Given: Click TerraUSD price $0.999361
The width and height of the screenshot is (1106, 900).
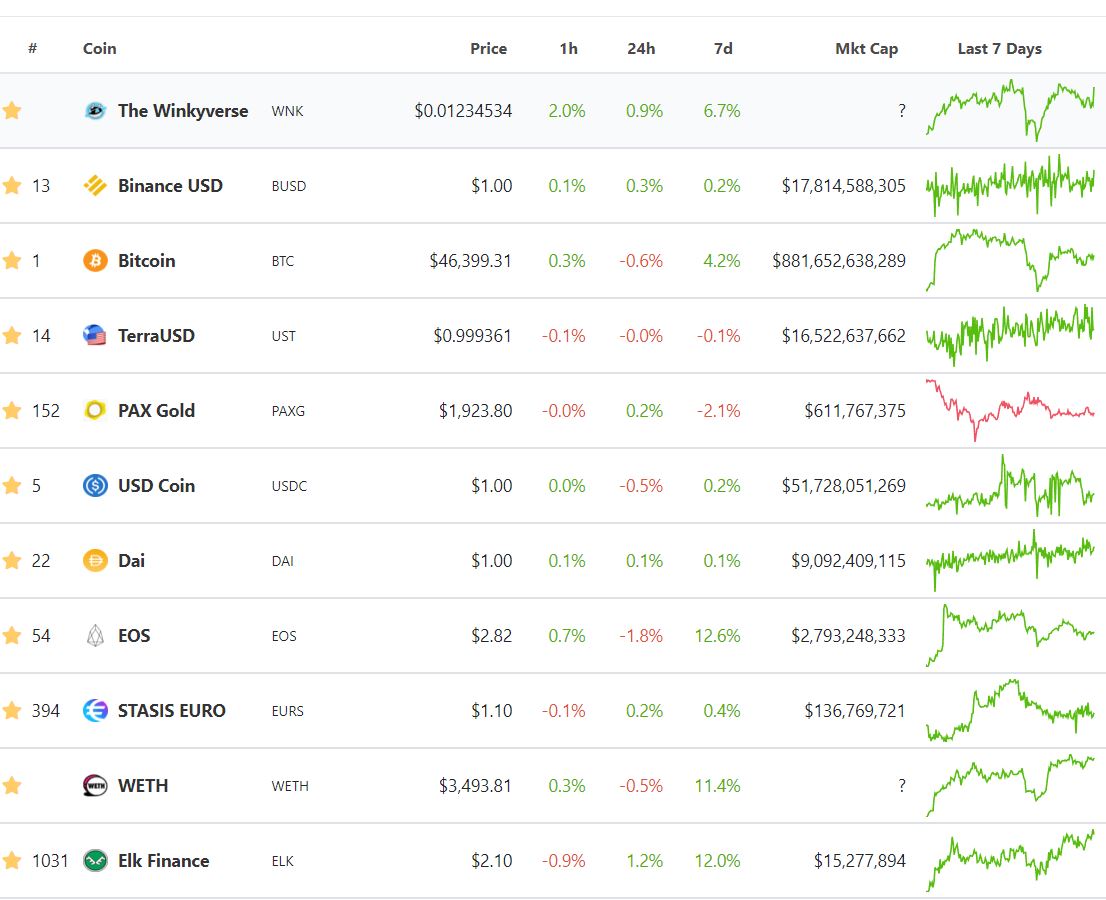Looking at the screenshot, I should pos(473,336).
